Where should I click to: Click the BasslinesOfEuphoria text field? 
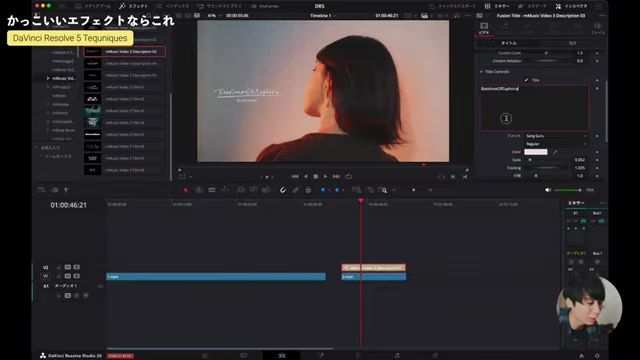534,108
